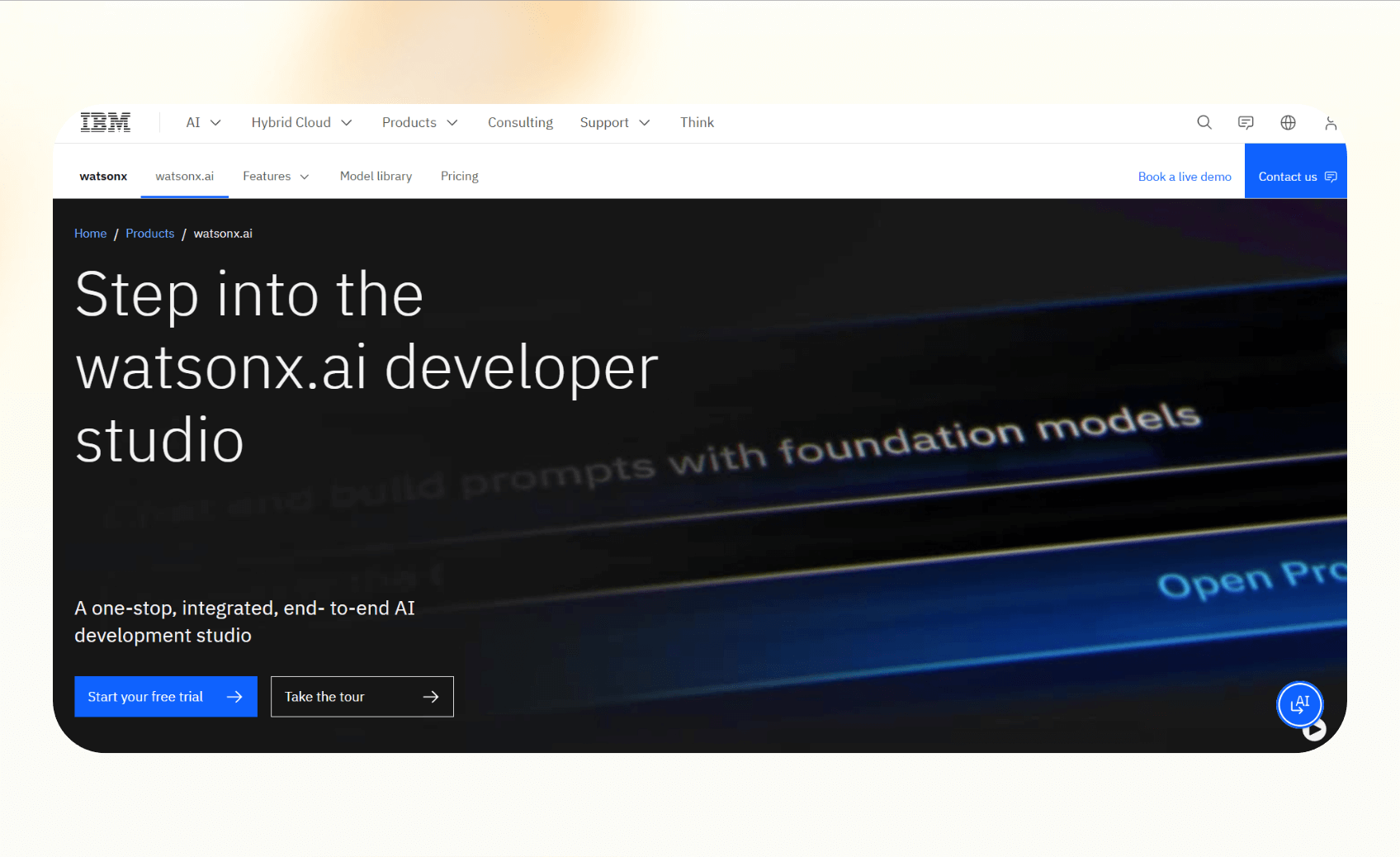Click the IBM logo

(106, 122)
